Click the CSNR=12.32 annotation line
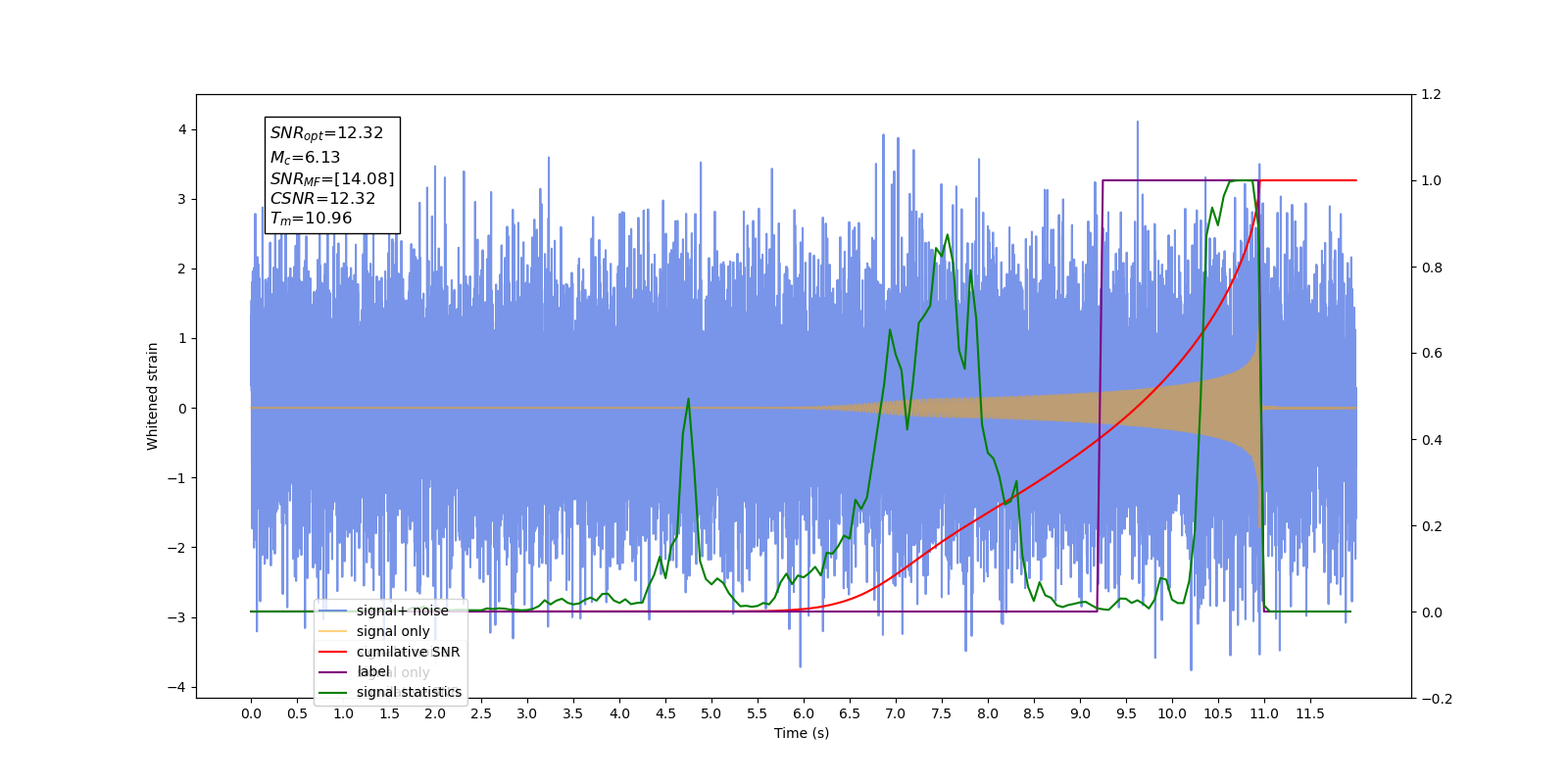 (322, 198)
